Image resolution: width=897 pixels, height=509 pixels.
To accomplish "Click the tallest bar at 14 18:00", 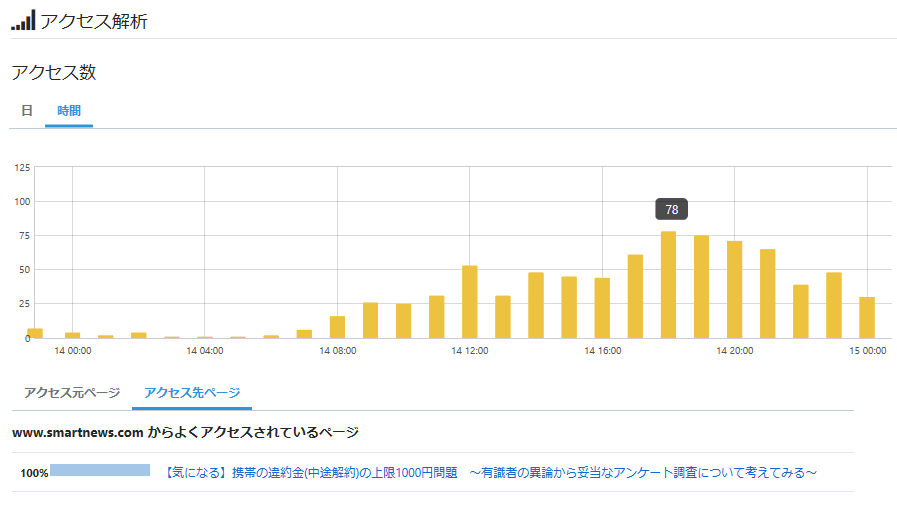I will click(x=668, y=285).
